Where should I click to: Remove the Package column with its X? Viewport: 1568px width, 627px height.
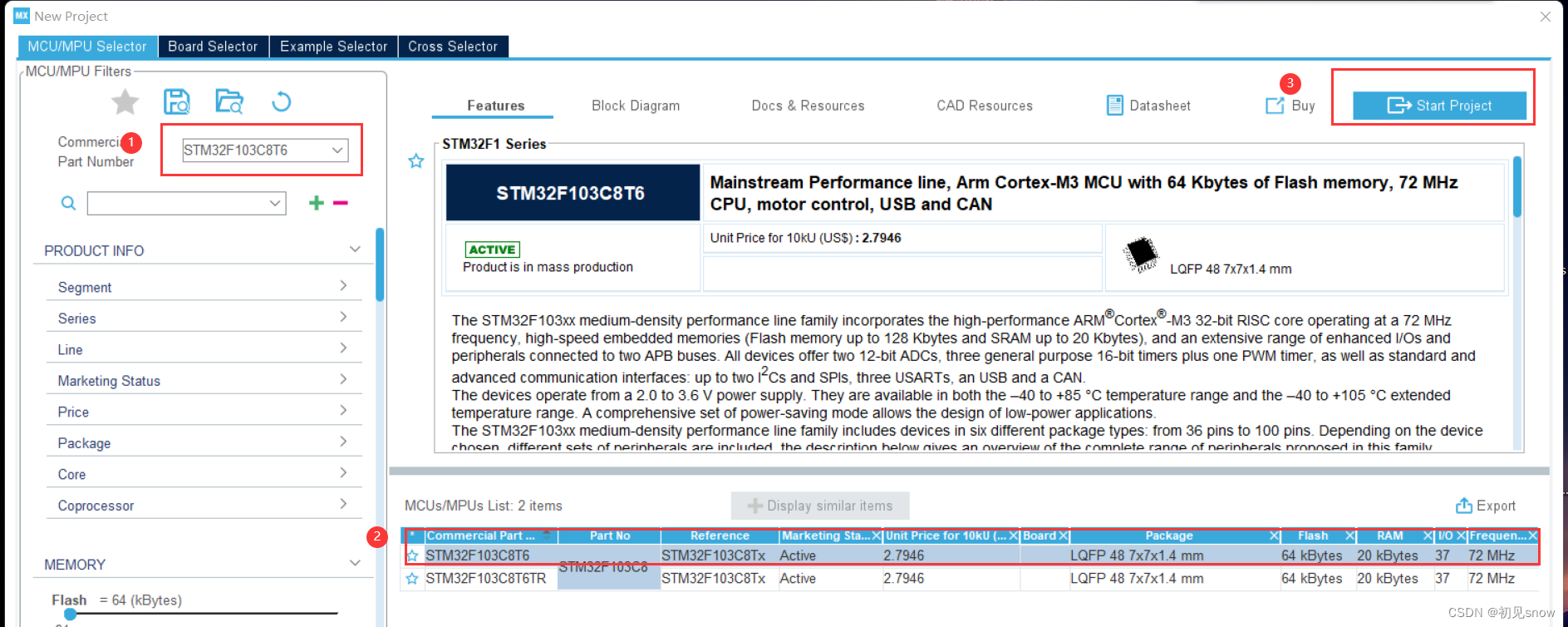click(1274, 536)
